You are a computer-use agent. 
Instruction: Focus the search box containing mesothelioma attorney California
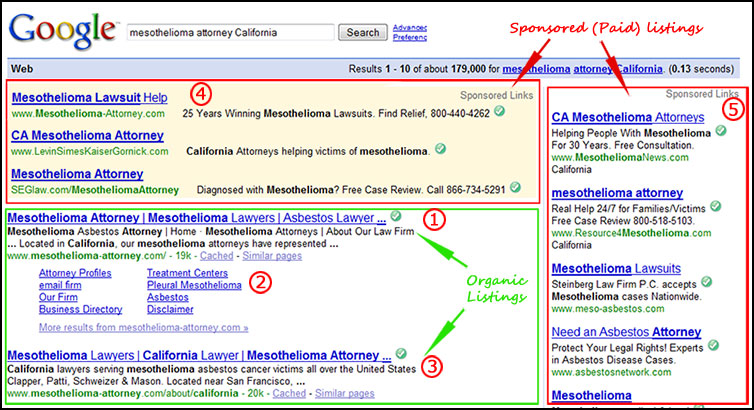point(230,32)
